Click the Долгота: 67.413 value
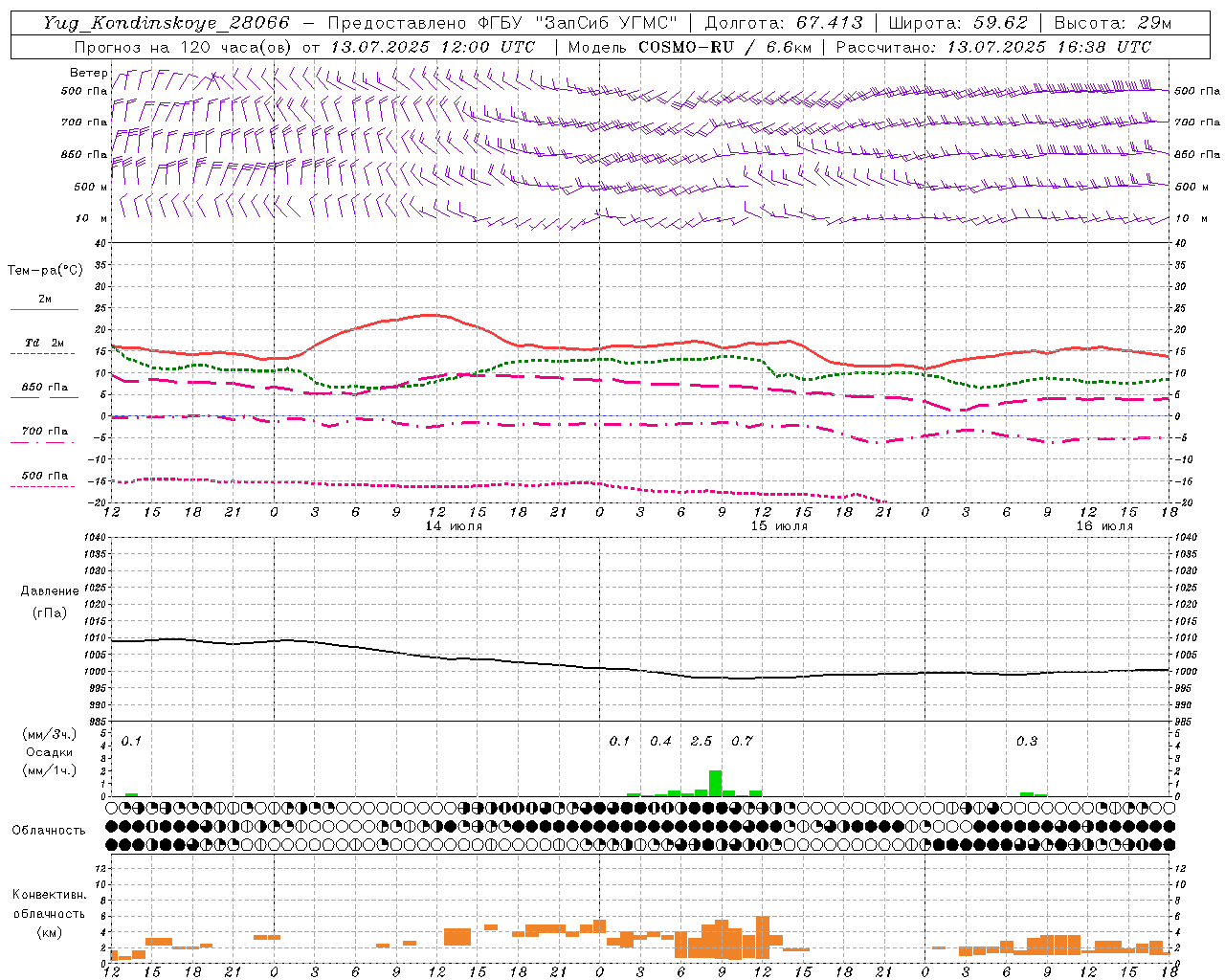1225x980 pixels. [784, 23]
